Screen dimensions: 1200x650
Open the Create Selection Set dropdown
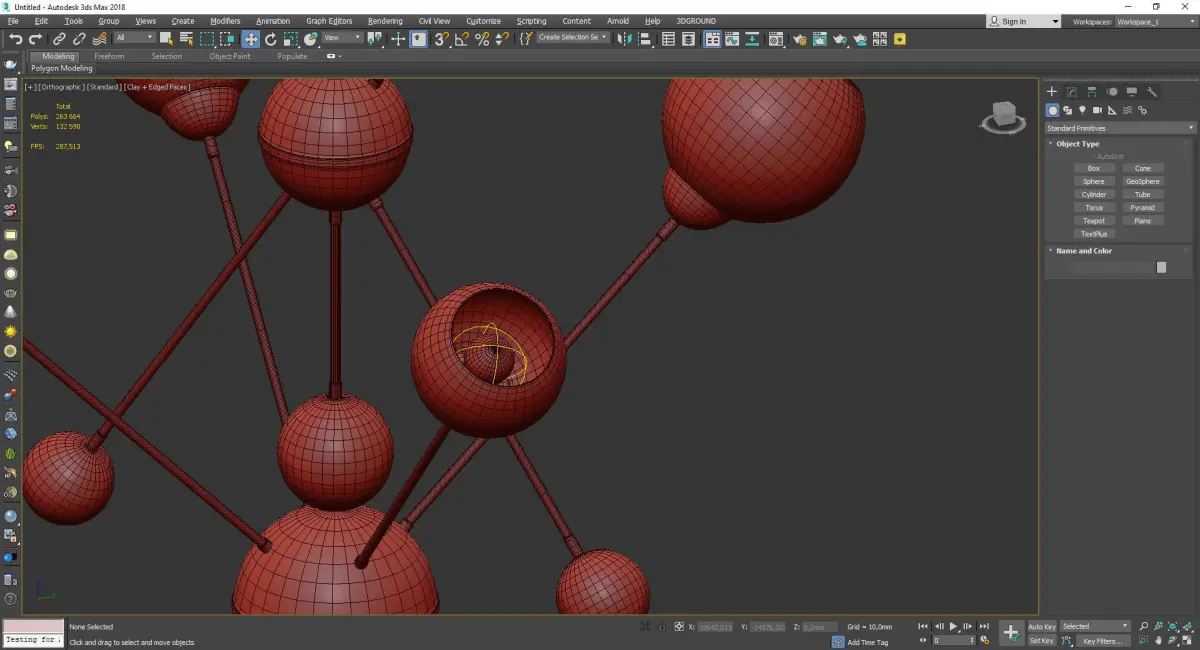pos(573,38)
